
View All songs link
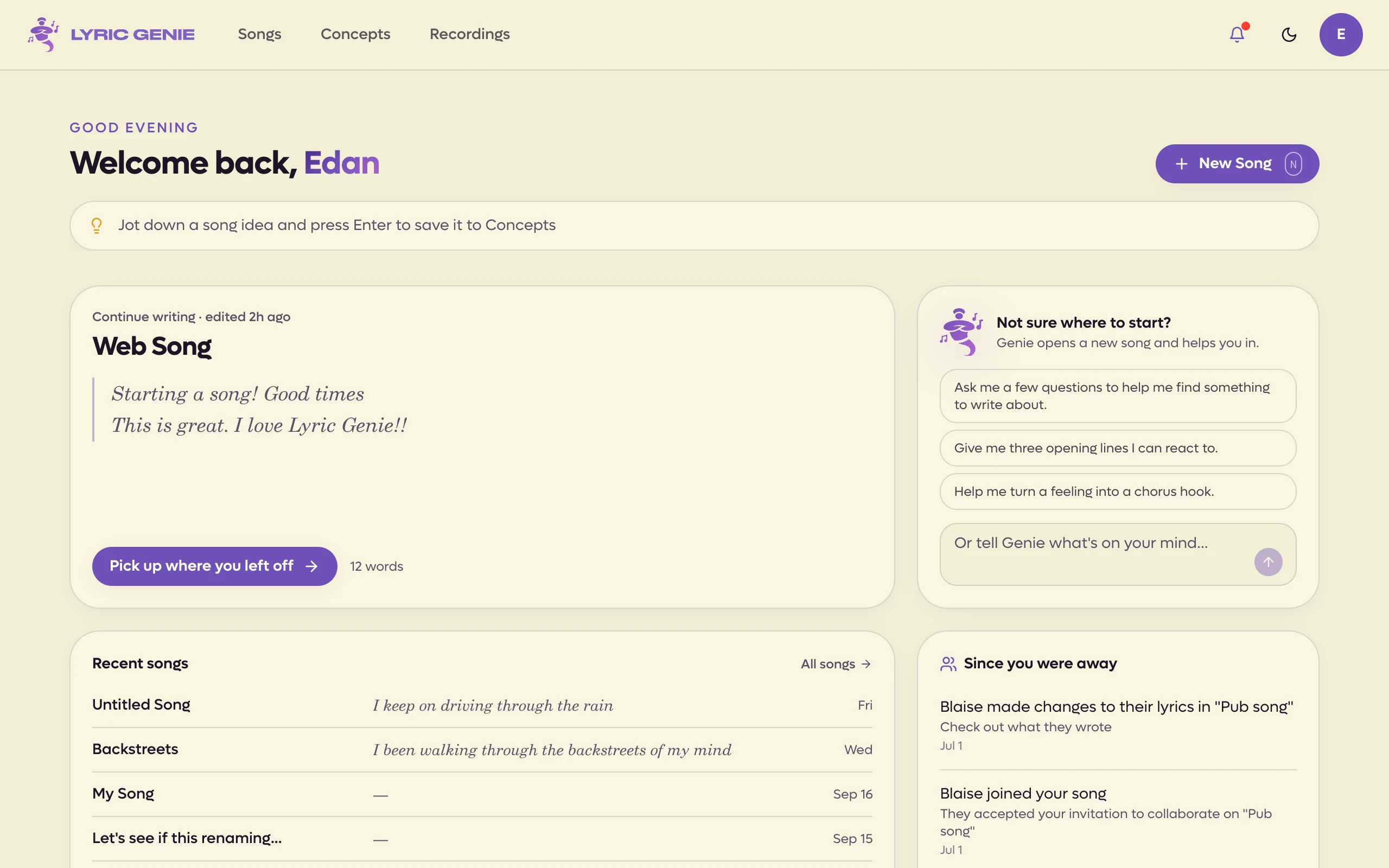(836, 664)
